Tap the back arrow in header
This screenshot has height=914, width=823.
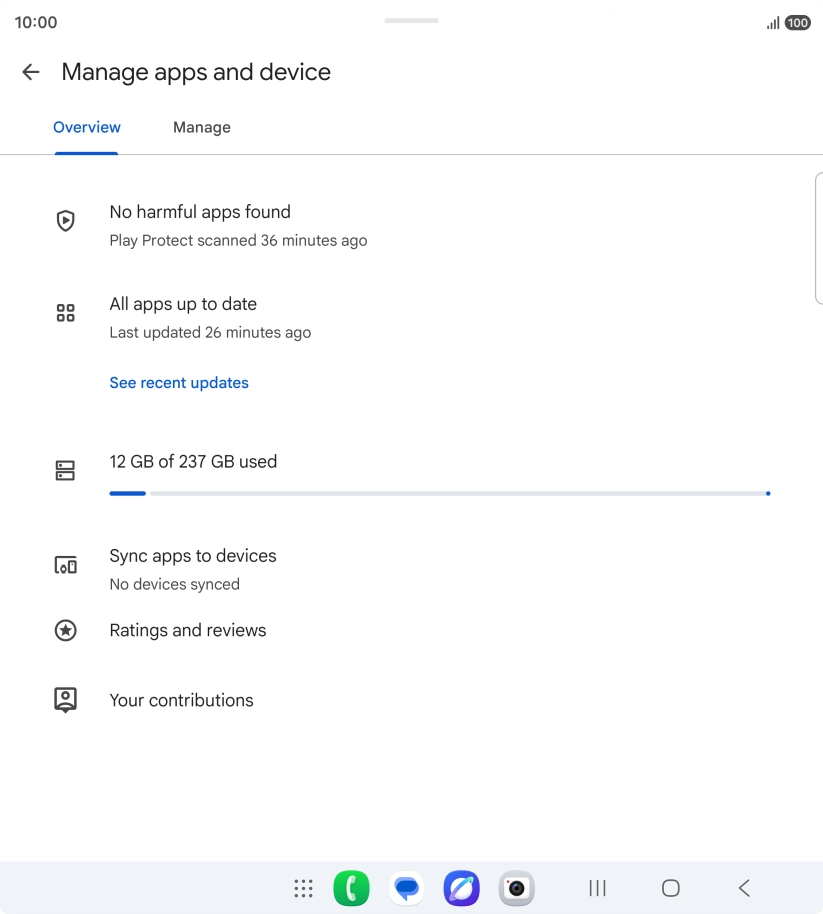tap(30, 72)
